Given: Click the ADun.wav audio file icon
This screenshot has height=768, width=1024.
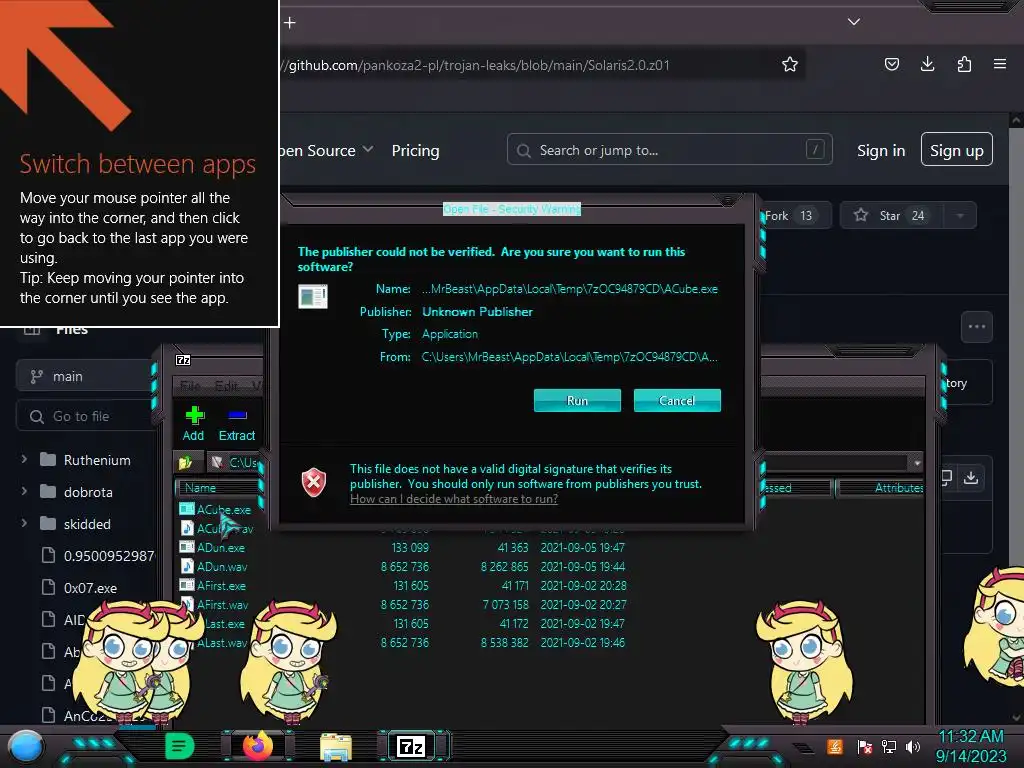Looking at the screenshot, I should 187,566.
